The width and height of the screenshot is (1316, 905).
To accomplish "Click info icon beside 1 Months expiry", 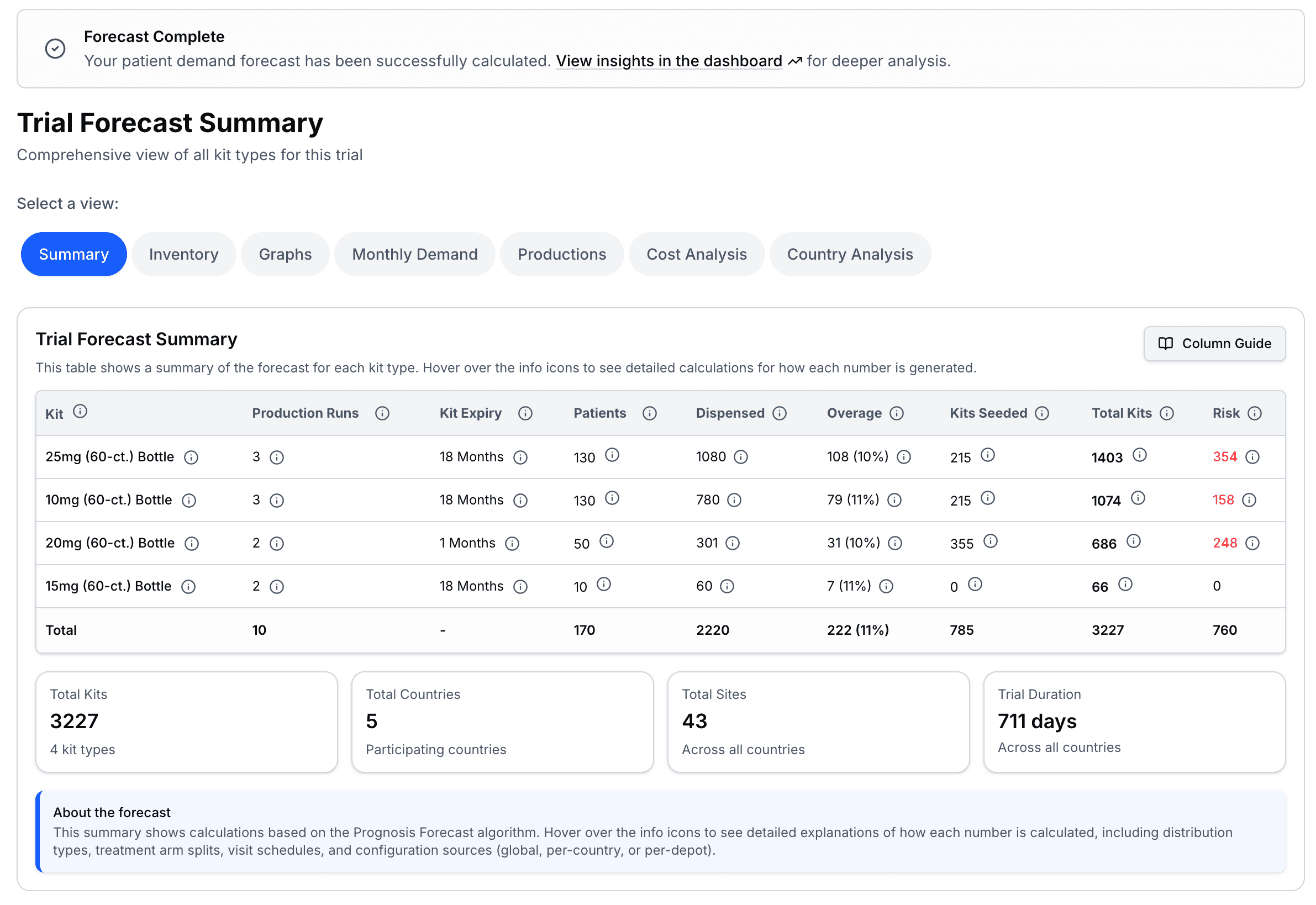I will click(512, 544).
